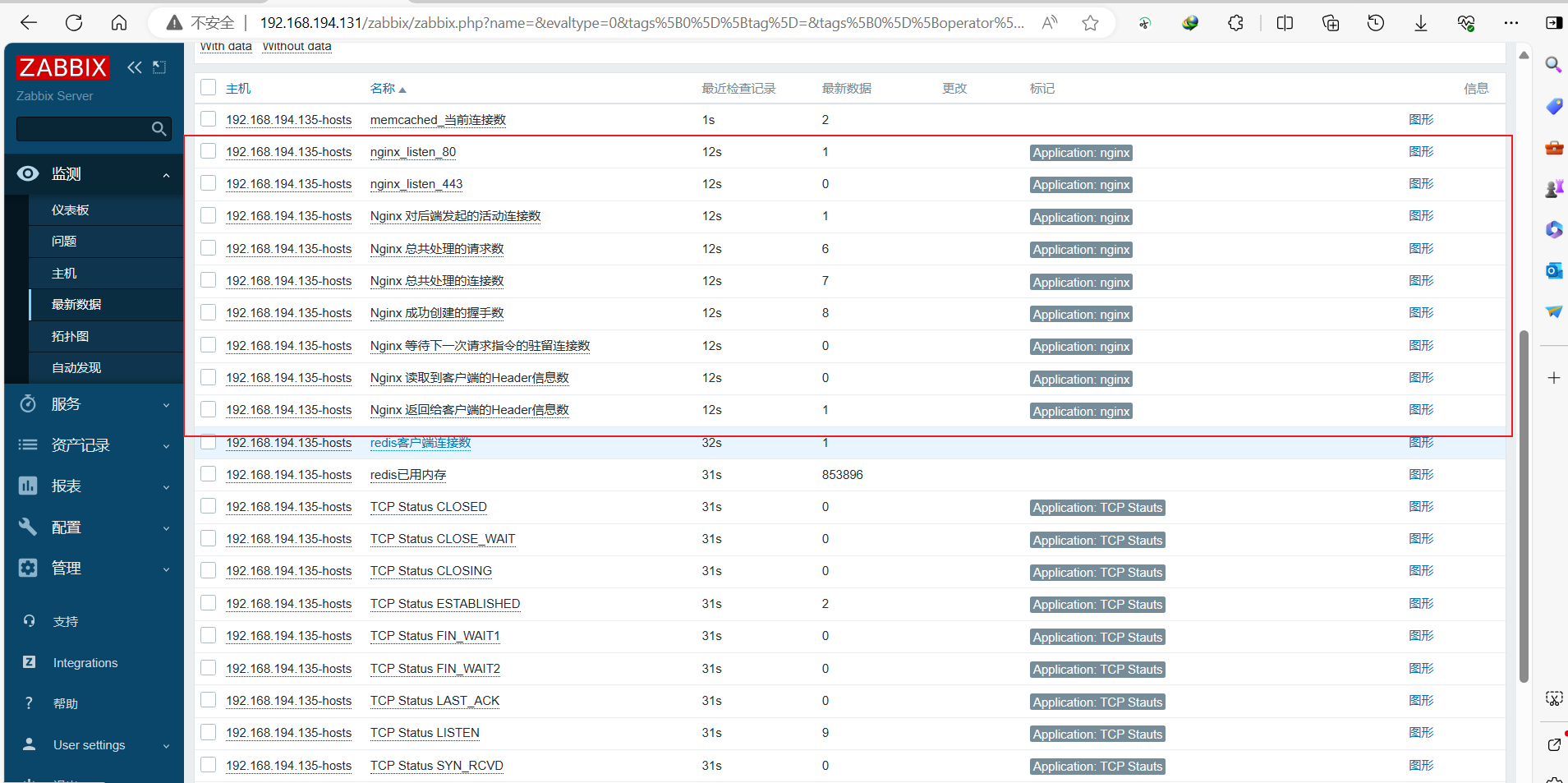Click the browser back arrow
Screen dimensions: 1568x783
tap(29, 23)
